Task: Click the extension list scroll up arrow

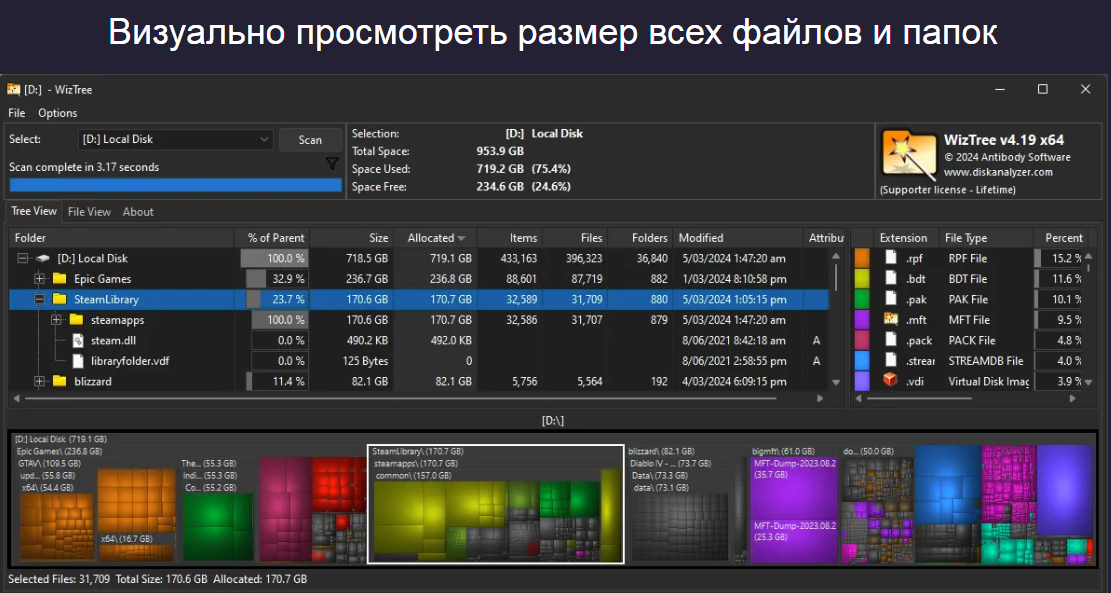Action: [1089, 256]
